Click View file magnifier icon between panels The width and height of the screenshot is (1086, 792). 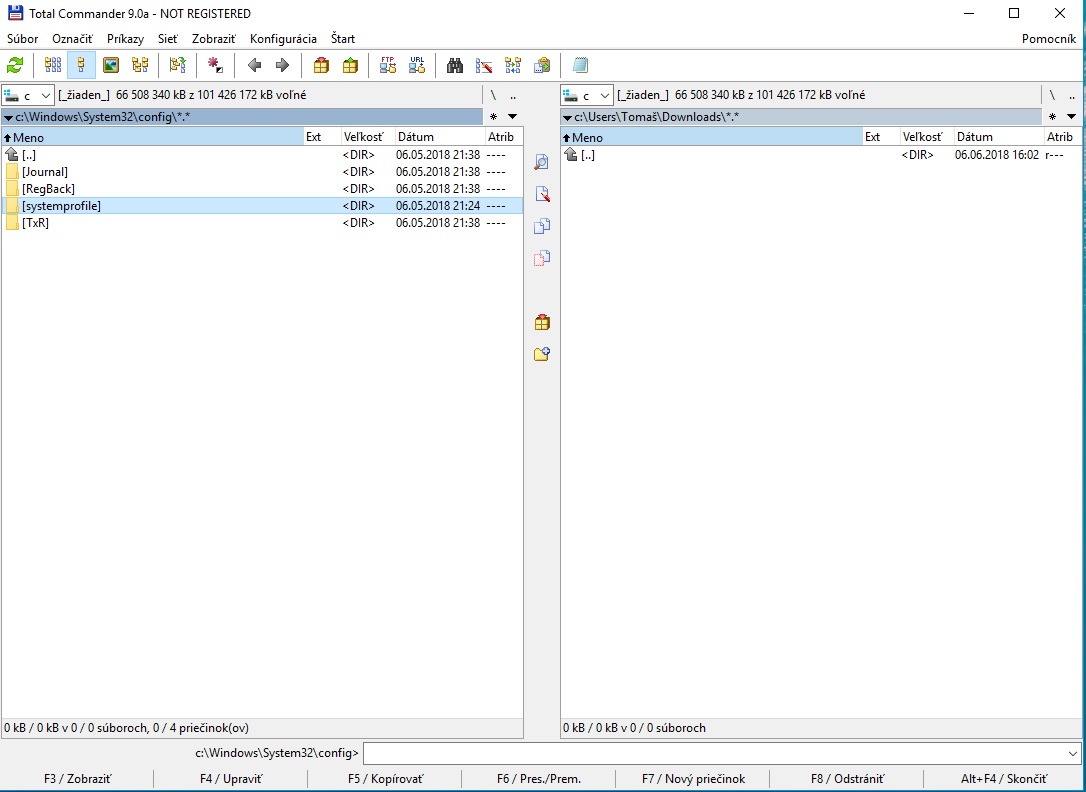tap(542, 162)
